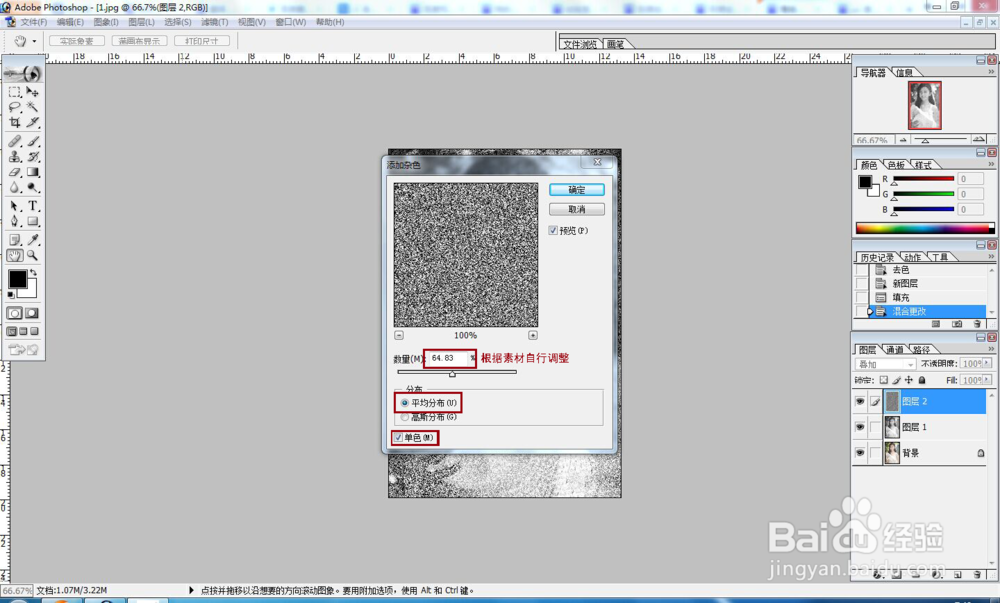
Task: Open History panel options menu
Action: [x=991, y=257]
